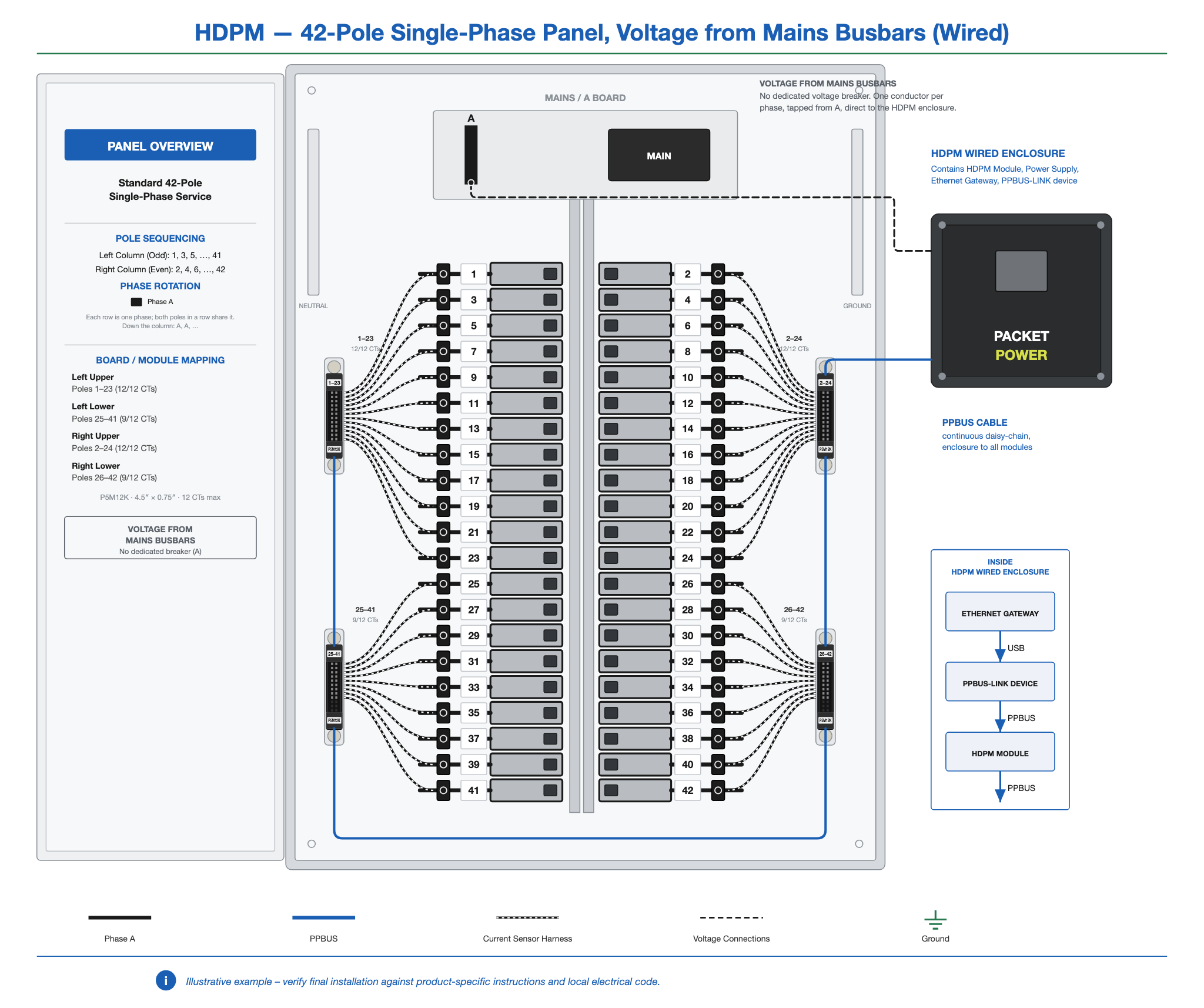1204x1008 pixels.
Task: Click the CT sensor on pole 24
Action: (x=718, y=558)
